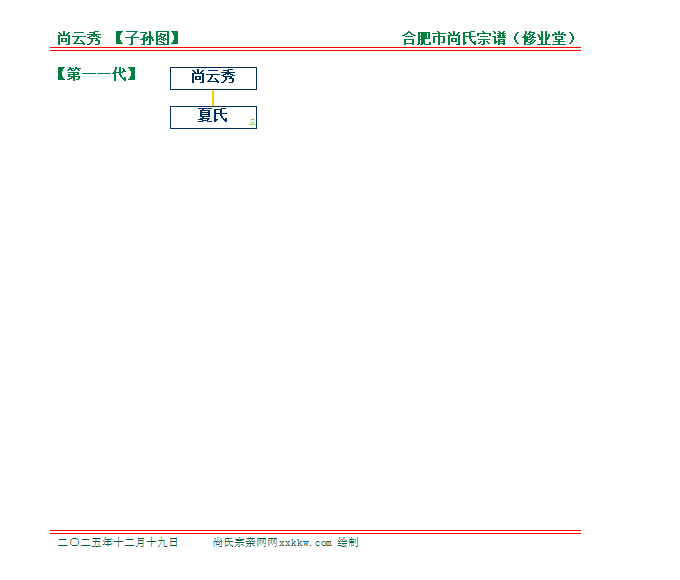Click the small green icon in 夏氏 box
The width and height of the screenshot is (680, 580).
(x=252, y=122)
